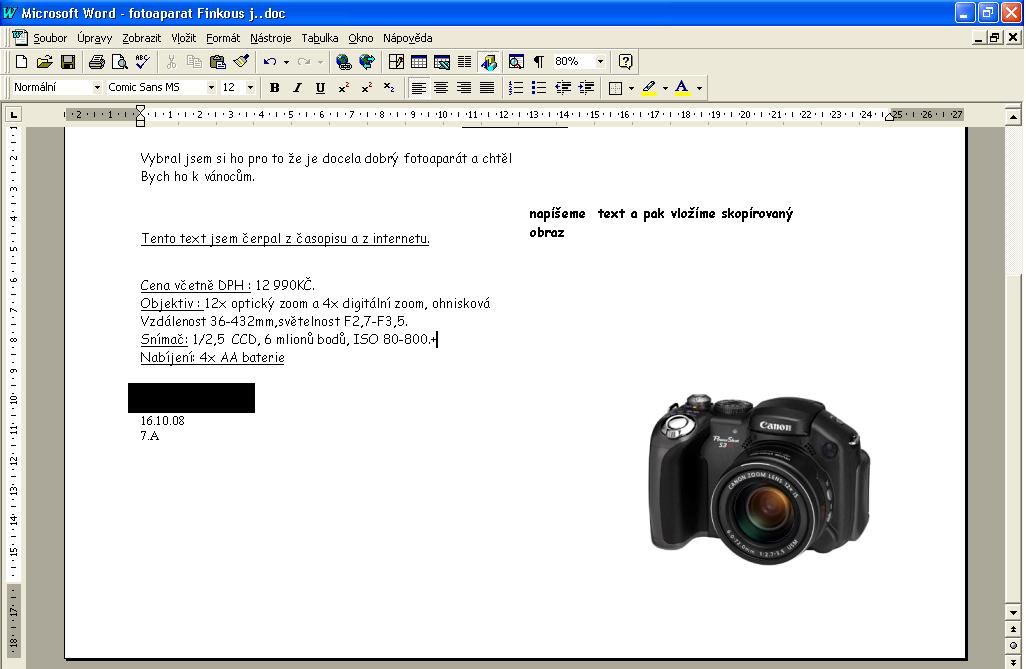The image size is (1026, 669).
Task: Open the 80% zoom dropdown
Action: coord(600,62)
